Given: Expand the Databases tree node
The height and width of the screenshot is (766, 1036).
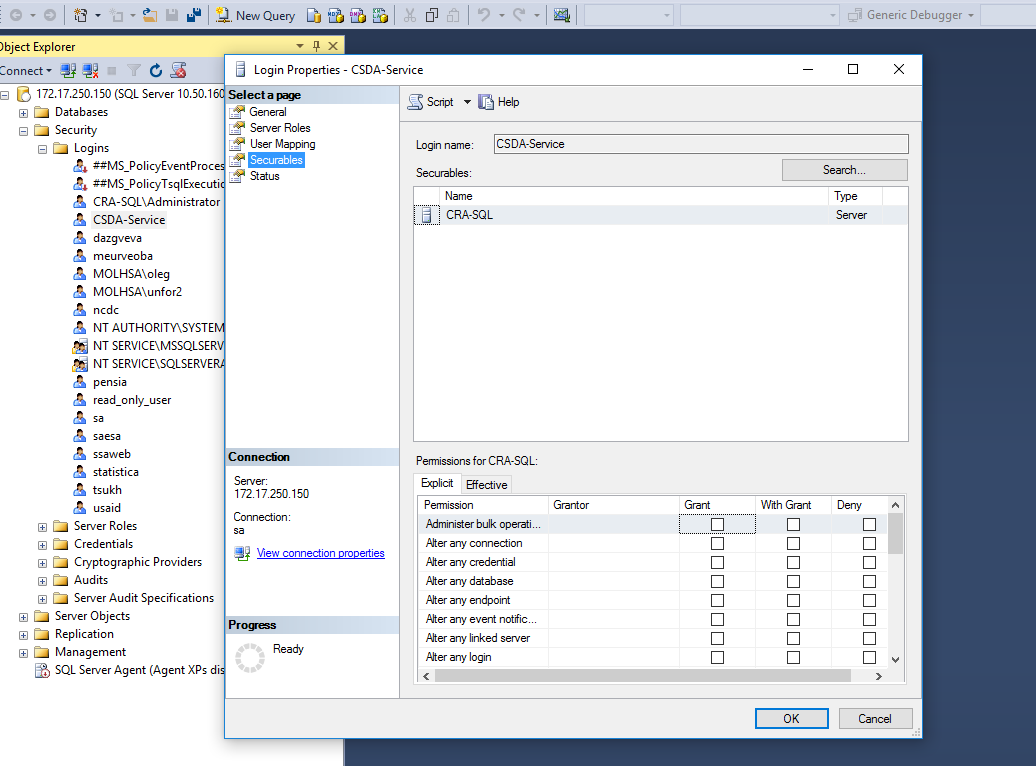Looking at the screenshot, I should (x=24, y=112).
